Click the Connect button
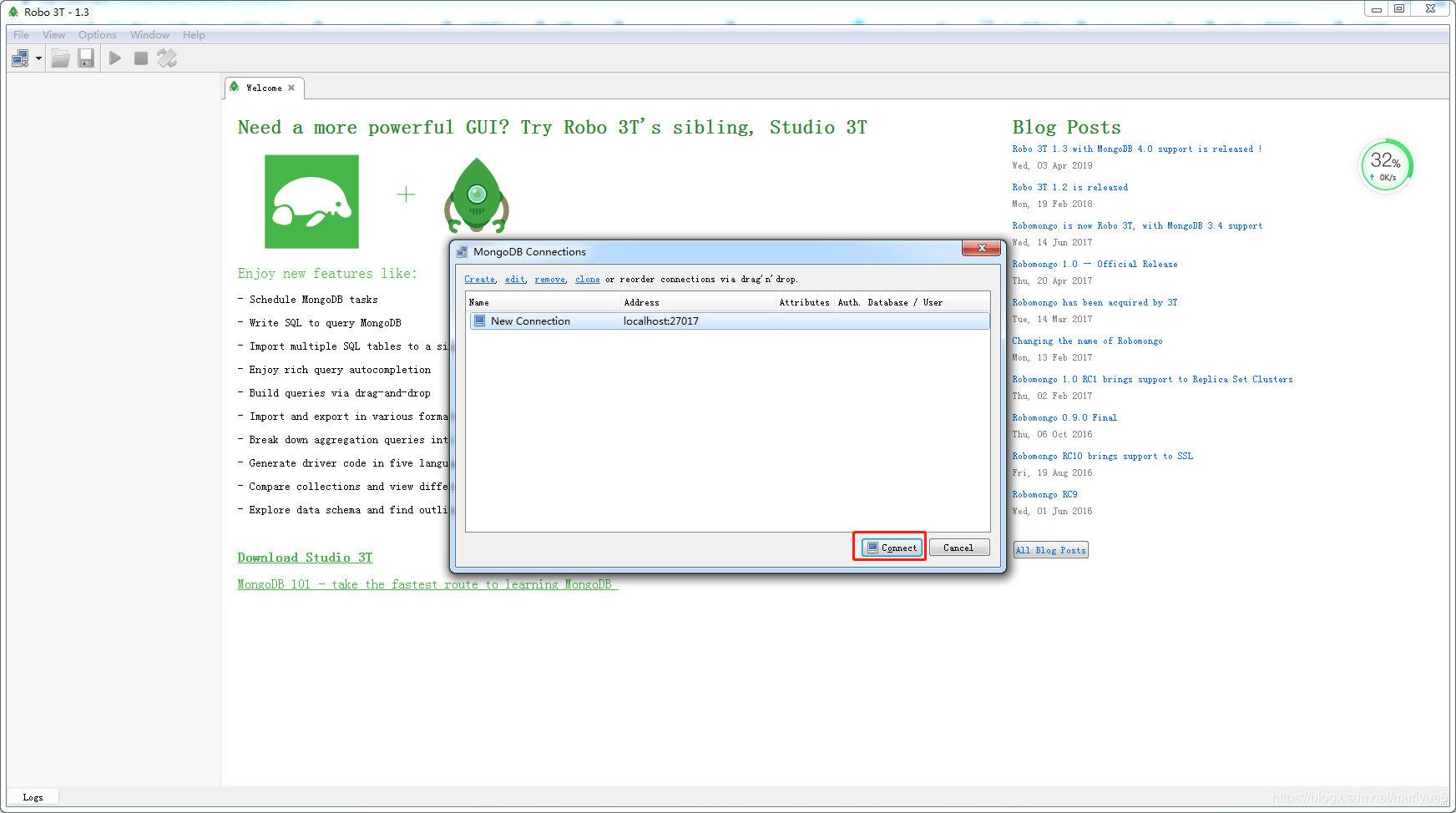Image resolution: width=1456 pixels, height=813 pixels. pos(892,548)
